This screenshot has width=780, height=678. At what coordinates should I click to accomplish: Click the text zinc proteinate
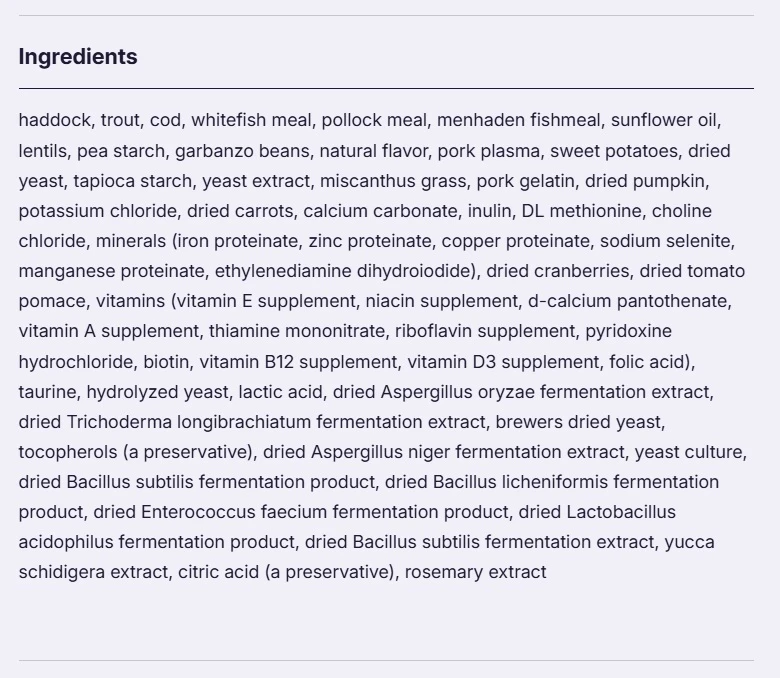tap(370, 241)
